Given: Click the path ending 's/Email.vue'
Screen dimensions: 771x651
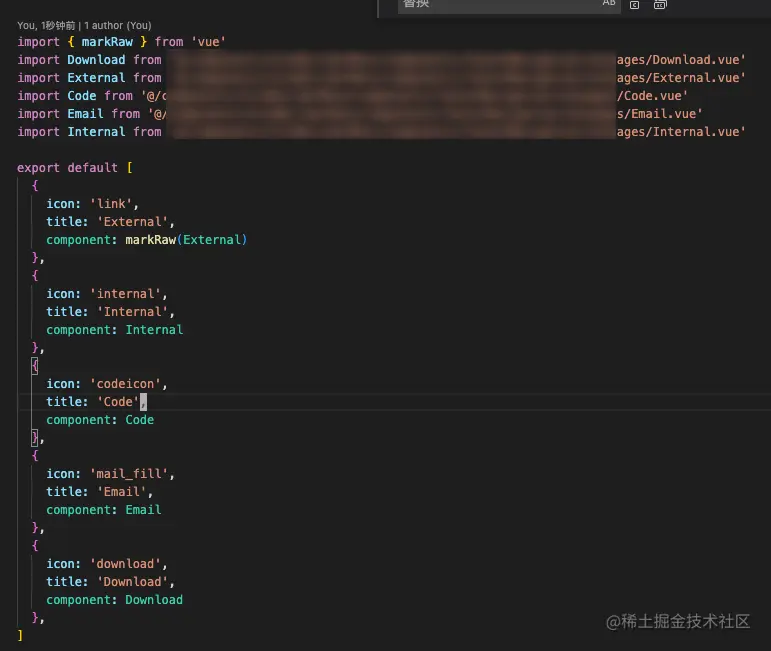Looking at the screenshot, I should [659, 114].
